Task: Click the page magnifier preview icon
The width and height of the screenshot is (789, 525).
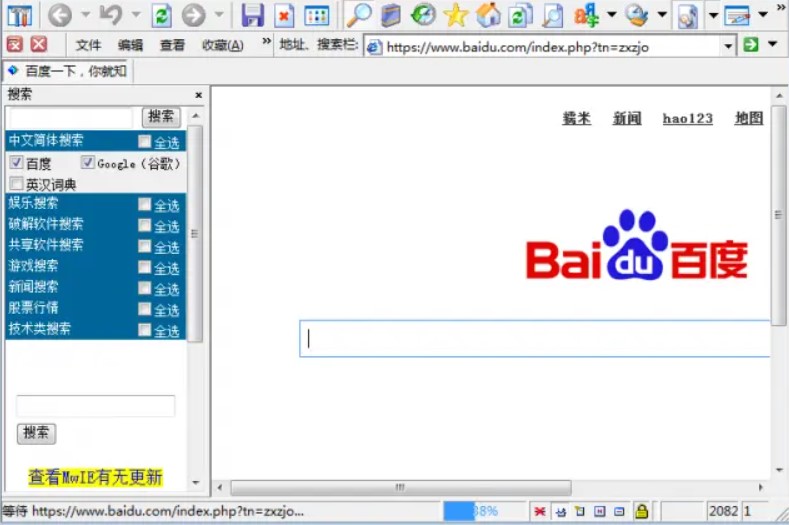Action: point(553,15)
